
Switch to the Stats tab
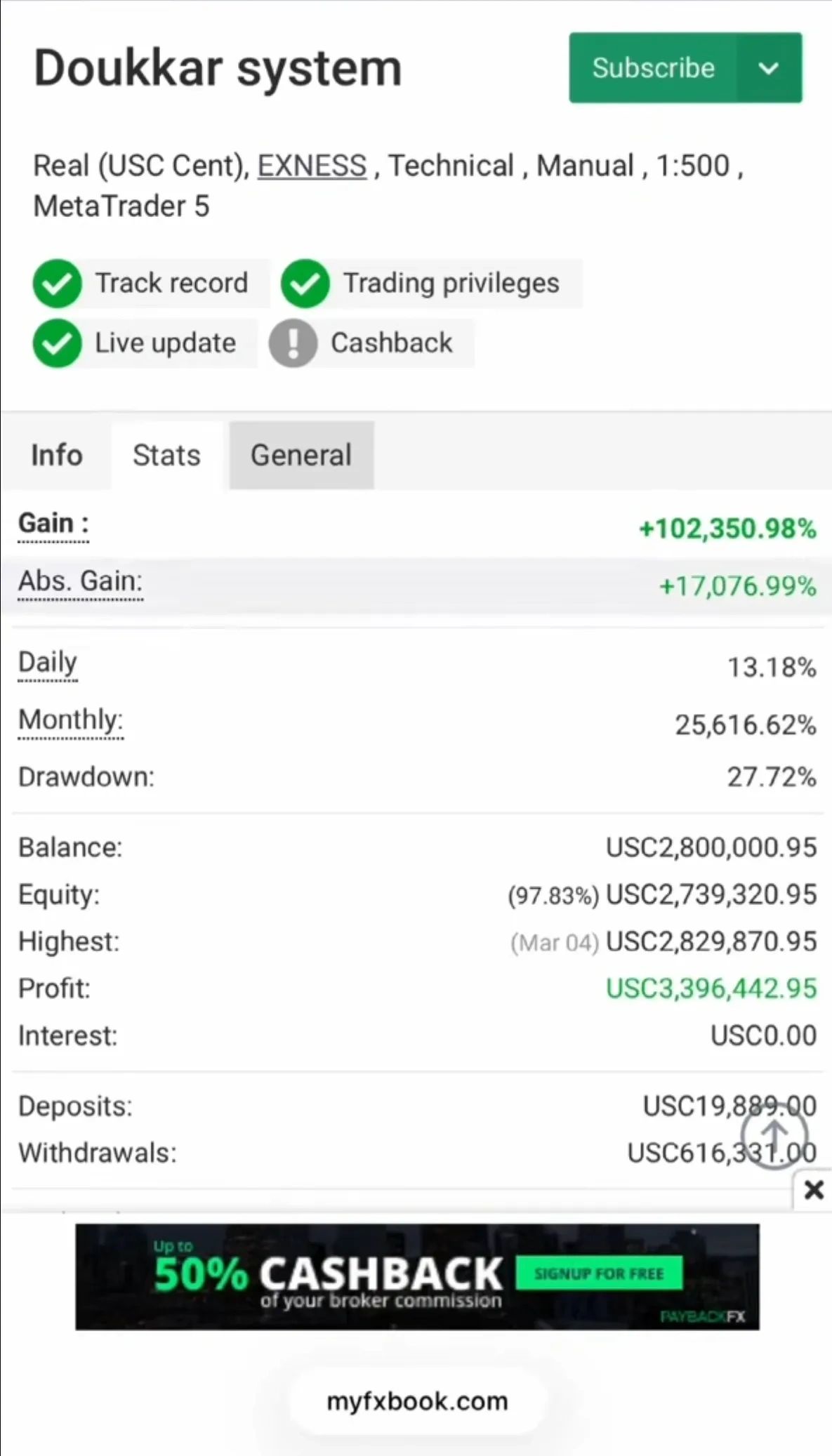tap(166, 455)
